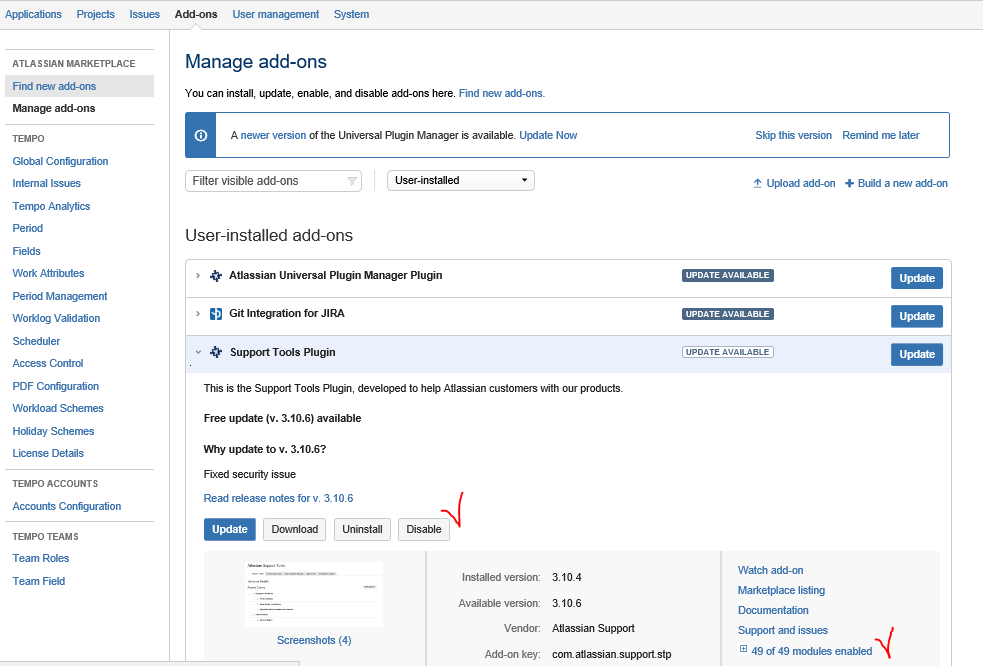Expand the Git Integration for JIRA row
The image size is (983, 666).
pyautogui.click(x=198, y=314)
